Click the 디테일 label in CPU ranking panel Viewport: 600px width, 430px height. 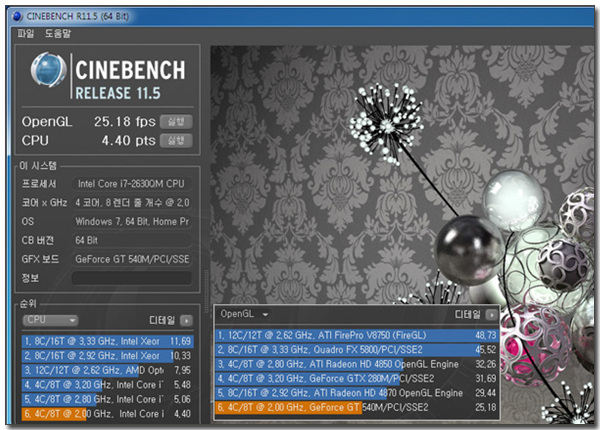pos(162,320)
